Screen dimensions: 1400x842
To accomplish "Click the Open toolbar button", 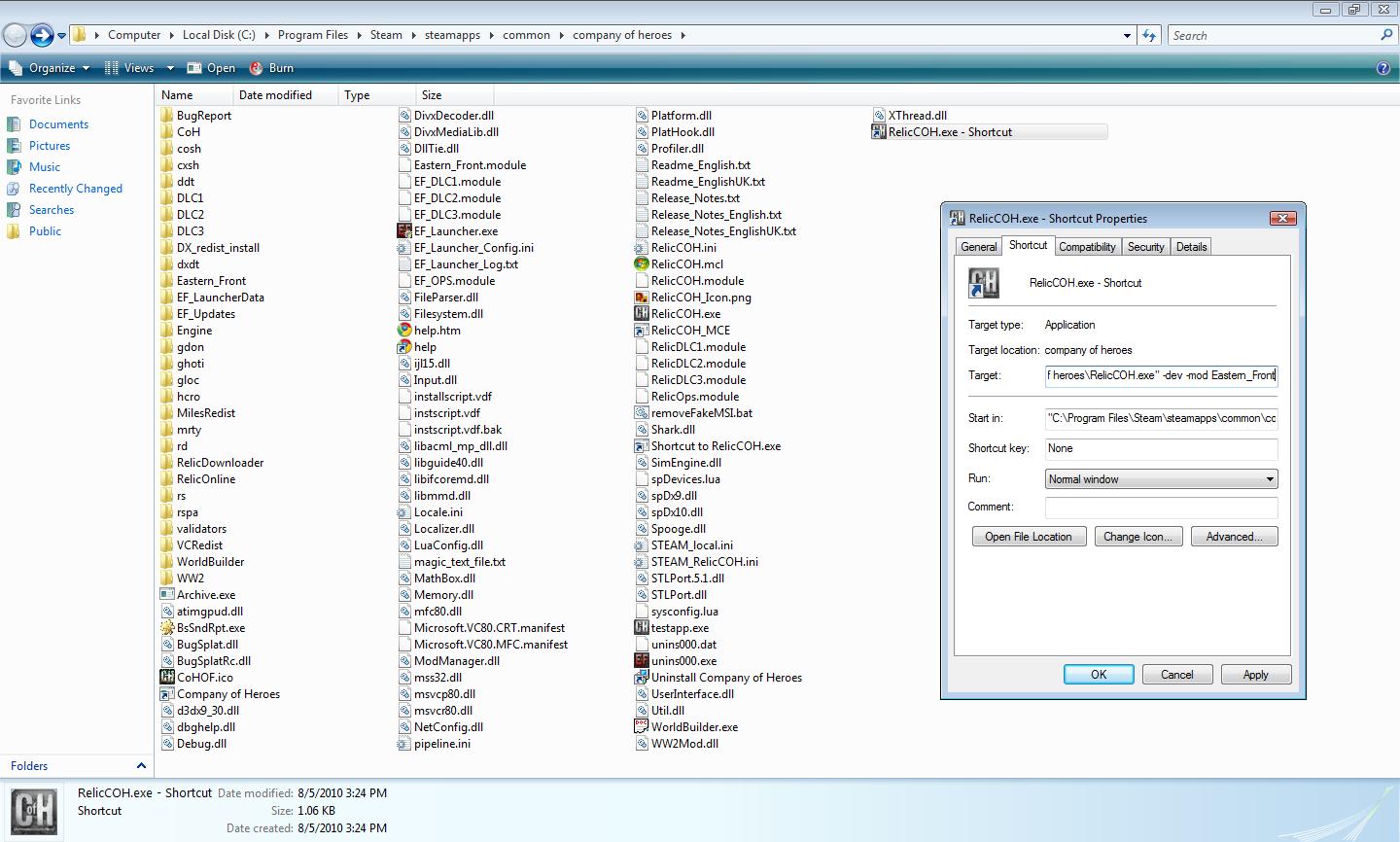I will (211, 68).
